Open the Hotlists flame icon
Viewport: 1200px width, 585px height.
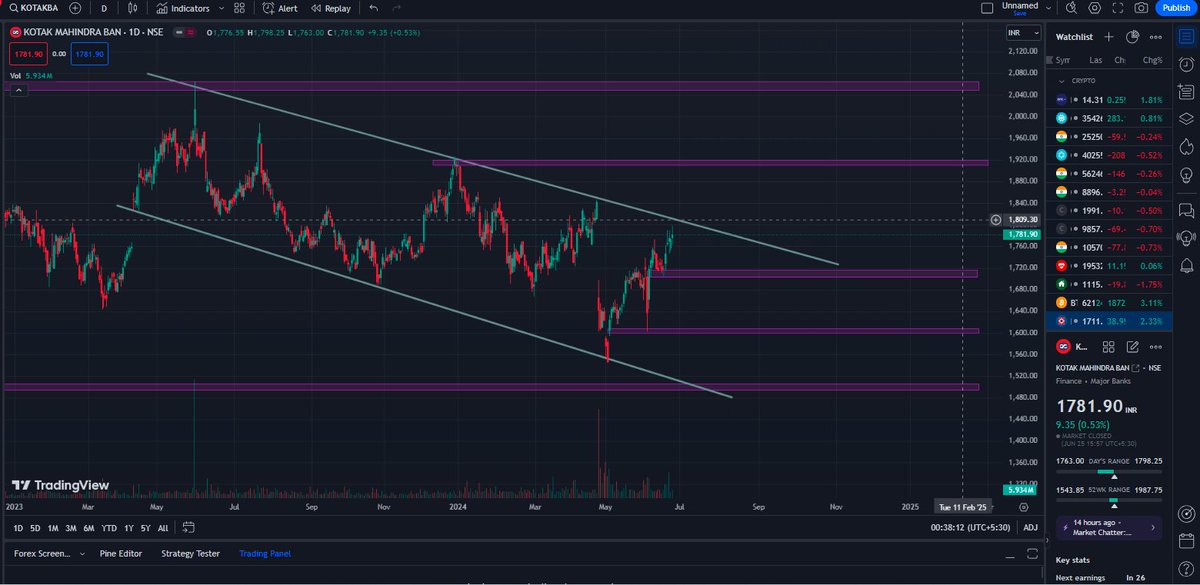pyautogui.click(x=1187, y=147)
